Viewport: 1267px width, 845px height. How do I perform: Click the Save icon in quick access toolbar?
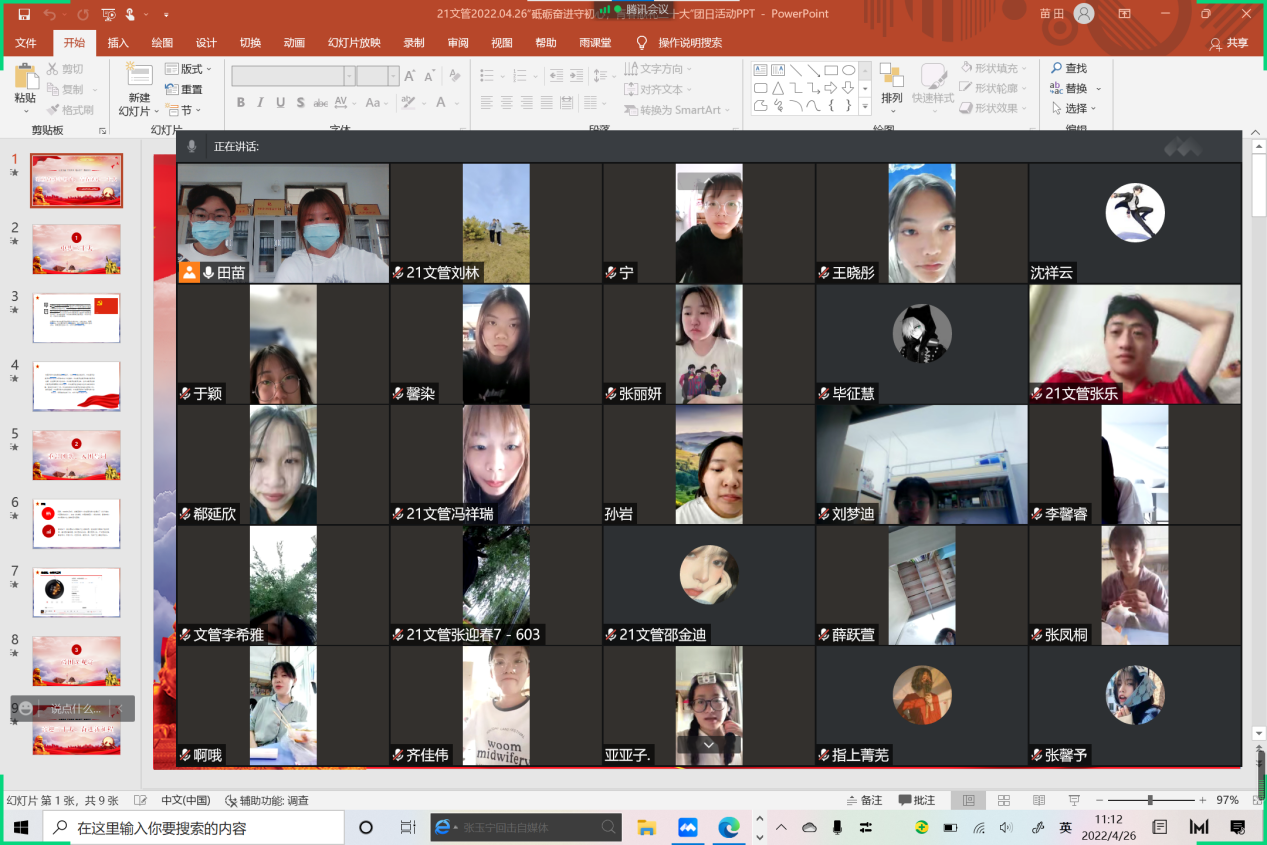tap(24, 15)
